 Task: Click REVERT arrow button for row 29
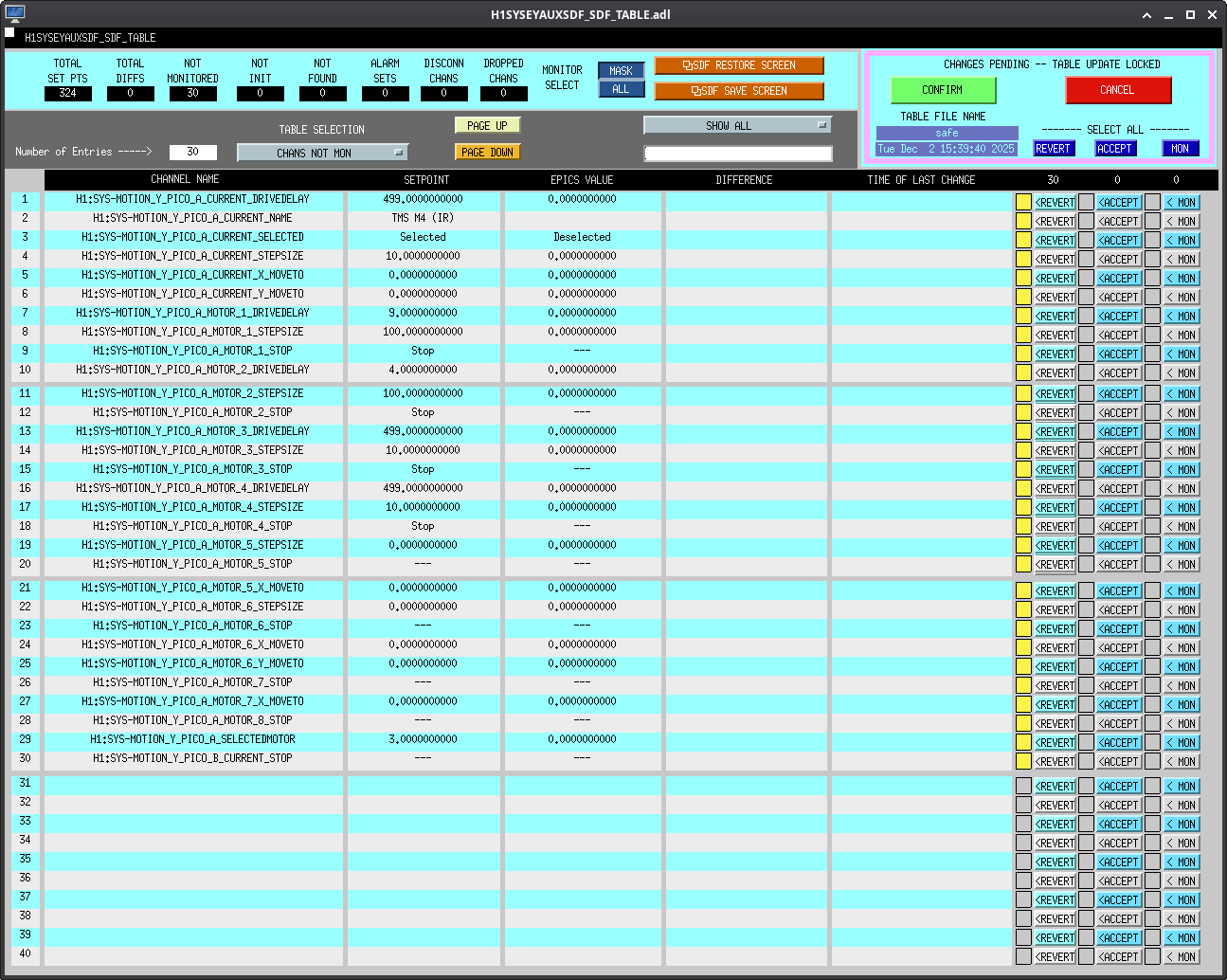[x=1055, y=743]
